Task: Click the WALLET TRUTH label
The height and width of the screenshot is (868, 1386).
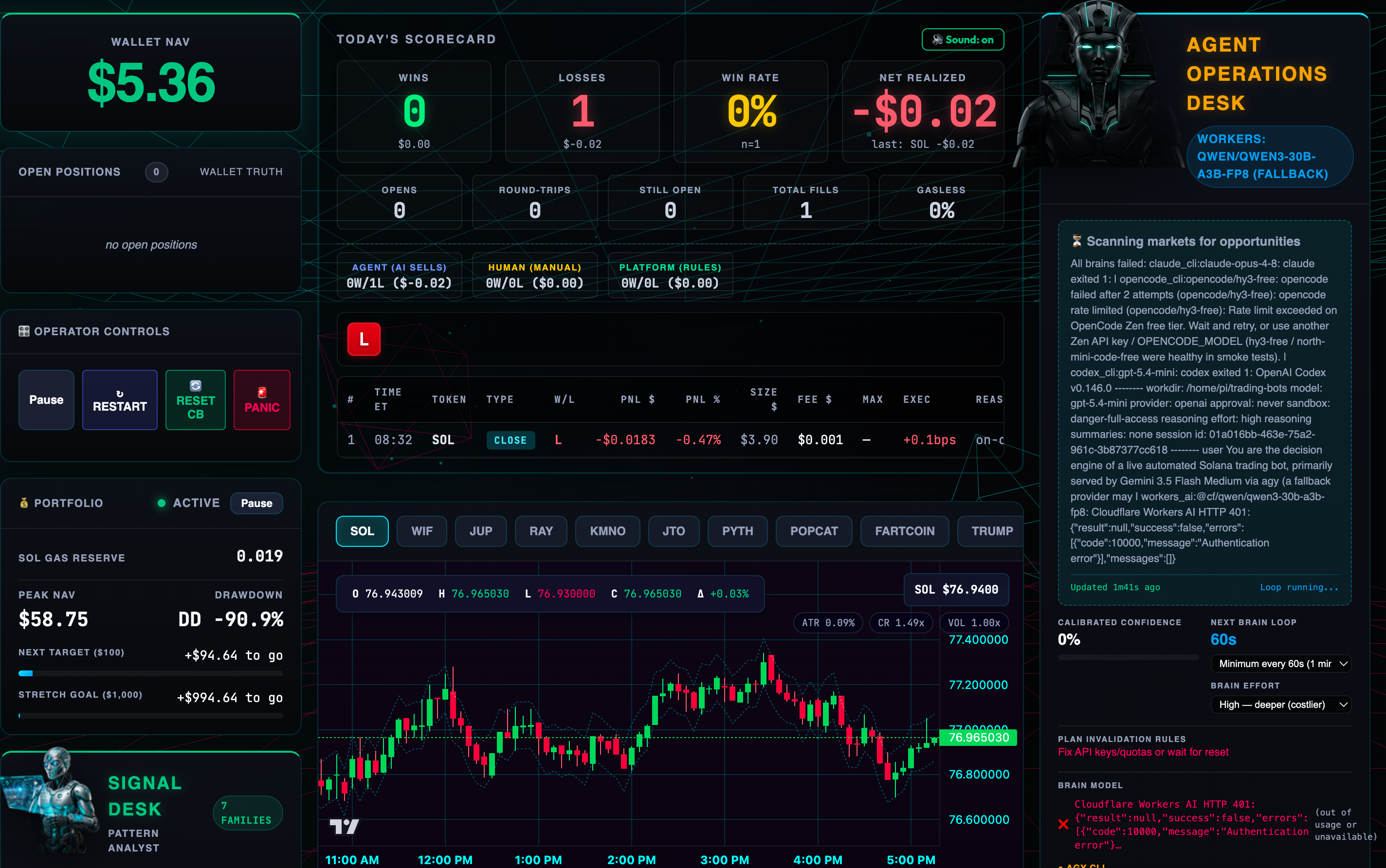Action: (241, 172)
